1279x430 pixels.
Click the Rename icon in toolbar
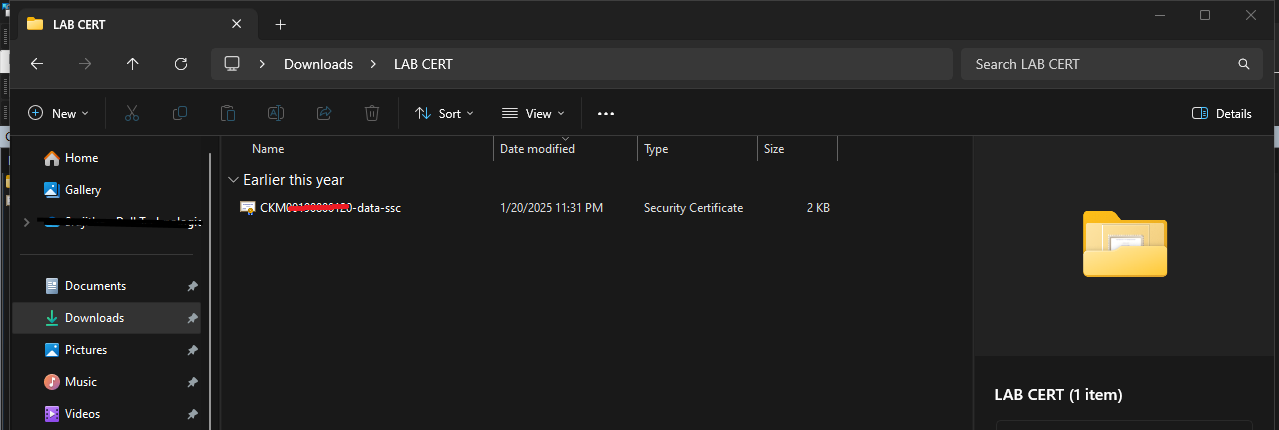click(x=276, y=114)
